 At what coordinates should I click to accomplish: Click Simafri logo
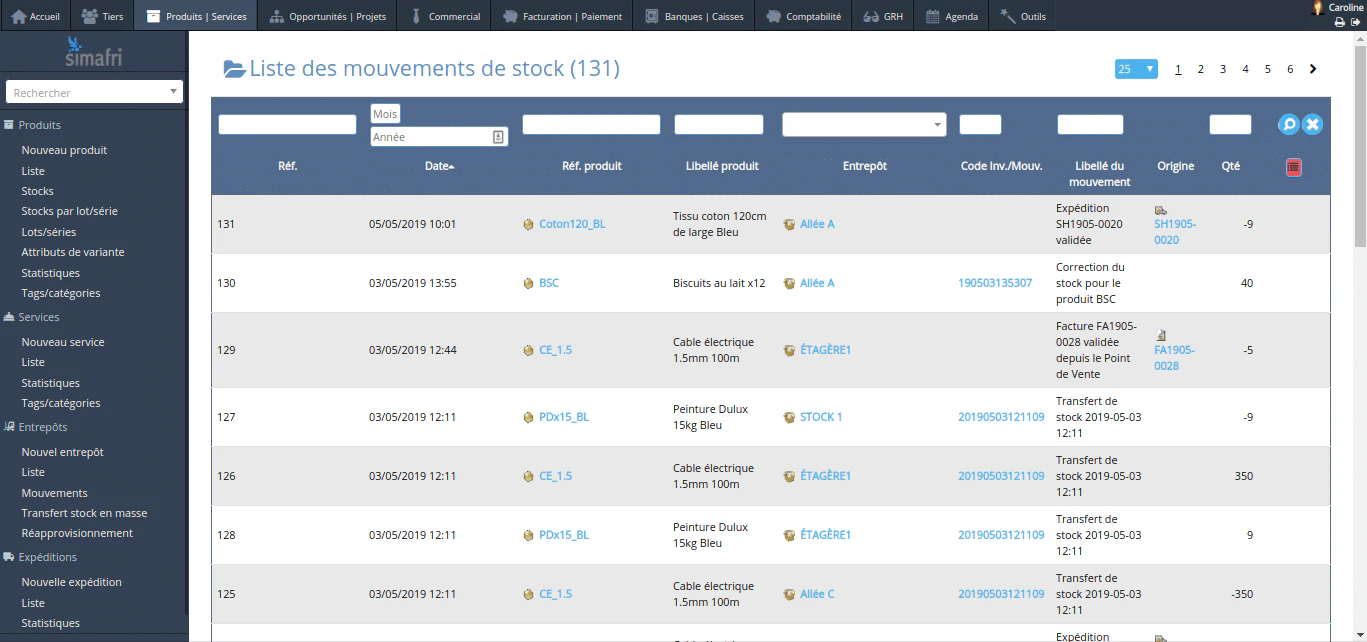pyautogui.click(x=94, y=52)
